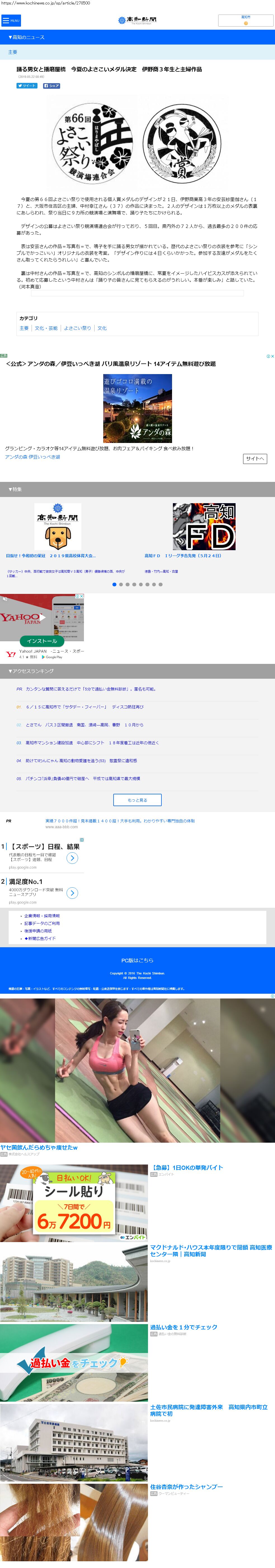This screenshot has width=275, height=1568.
Task: Select the last carousel pagination dot
Action: coord(161,584)
